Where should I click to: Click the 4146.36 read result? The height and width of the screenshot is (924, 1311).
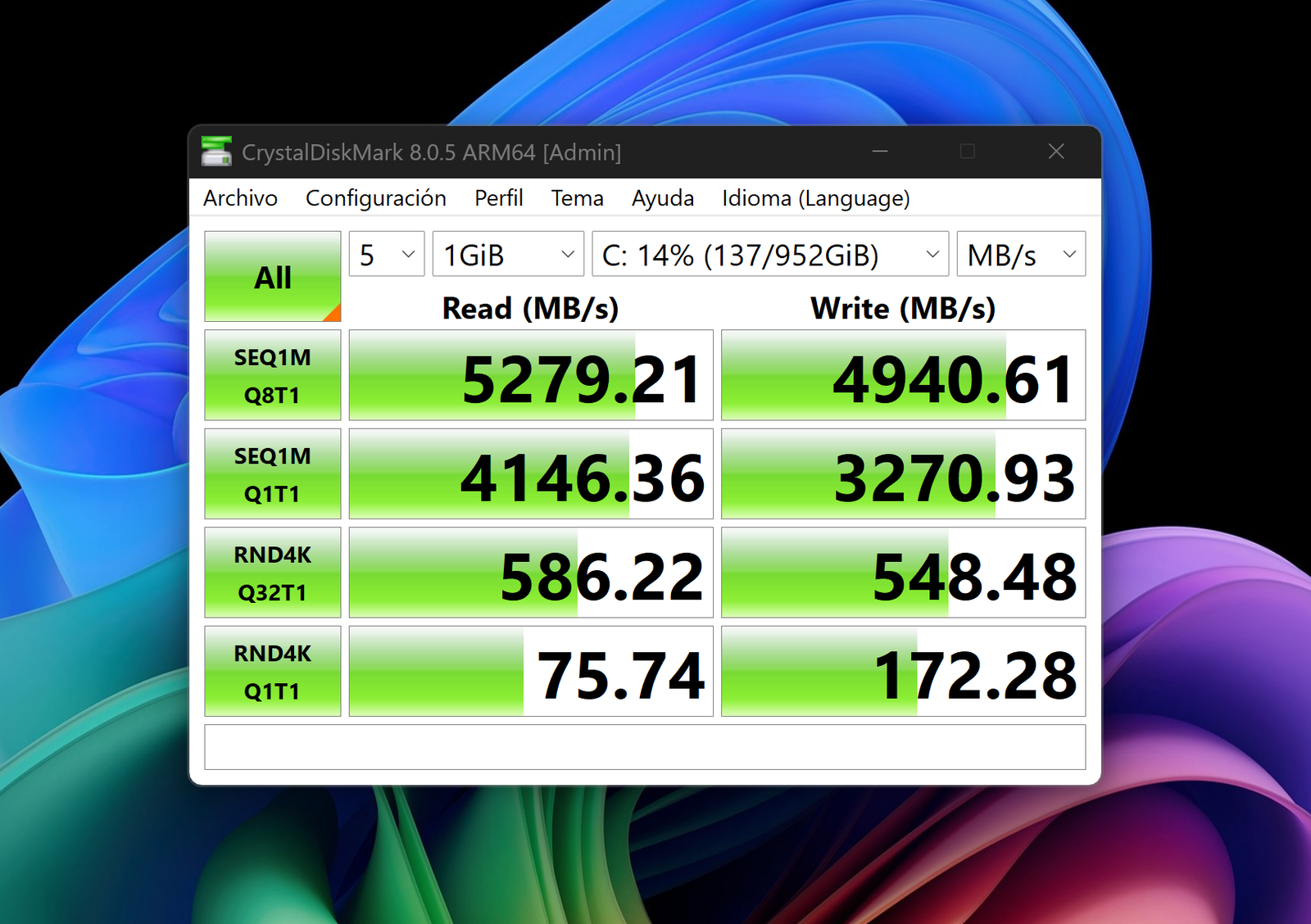point(531,473)
